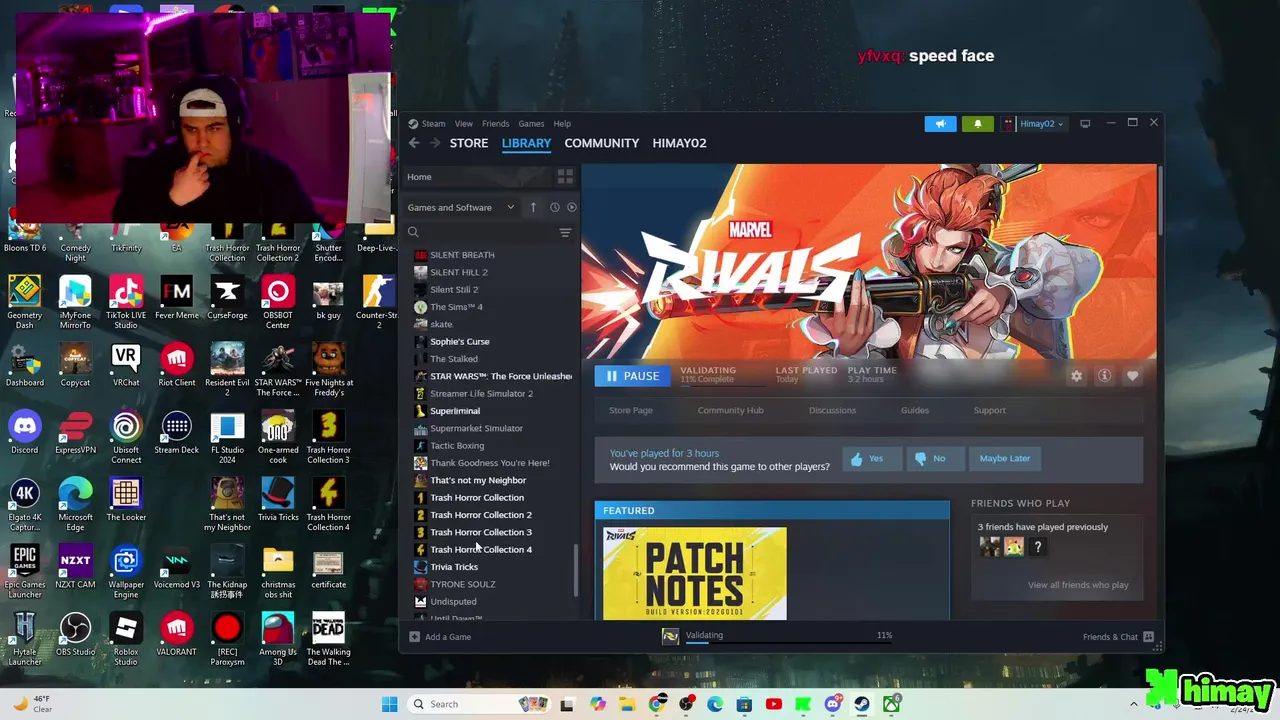Enter Big Picture mode monitor icon

pos(1085,124)
